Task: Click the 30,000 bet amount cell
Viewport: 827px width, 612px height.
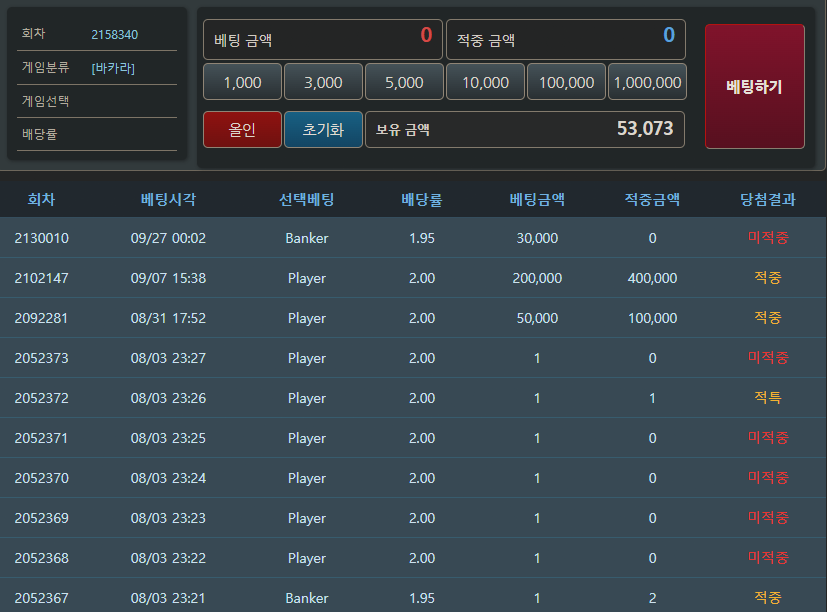Action: click(537, 238)
